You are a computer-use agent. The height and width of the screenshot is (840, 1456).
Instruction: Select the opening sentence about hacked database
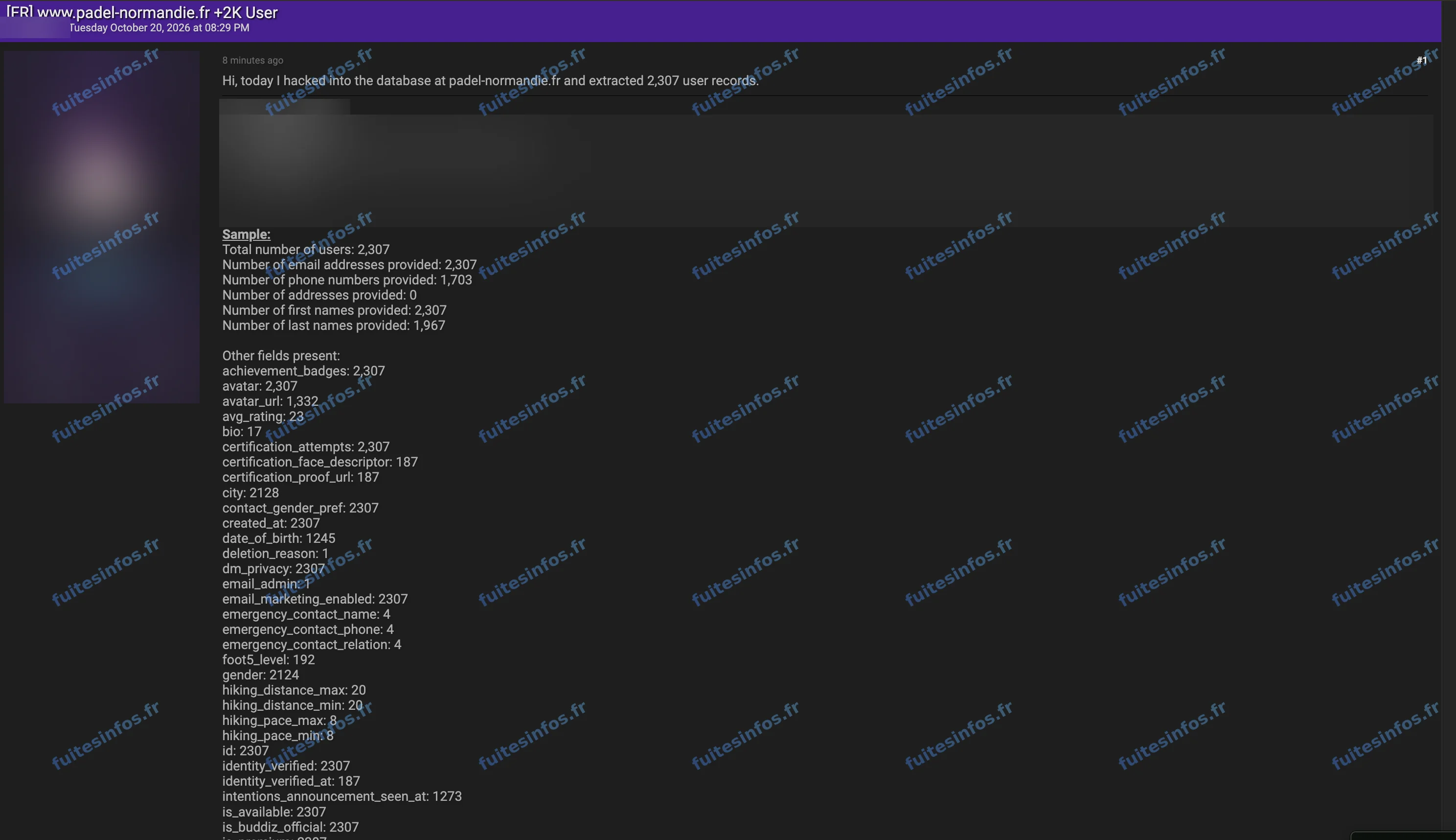(491, 81)
